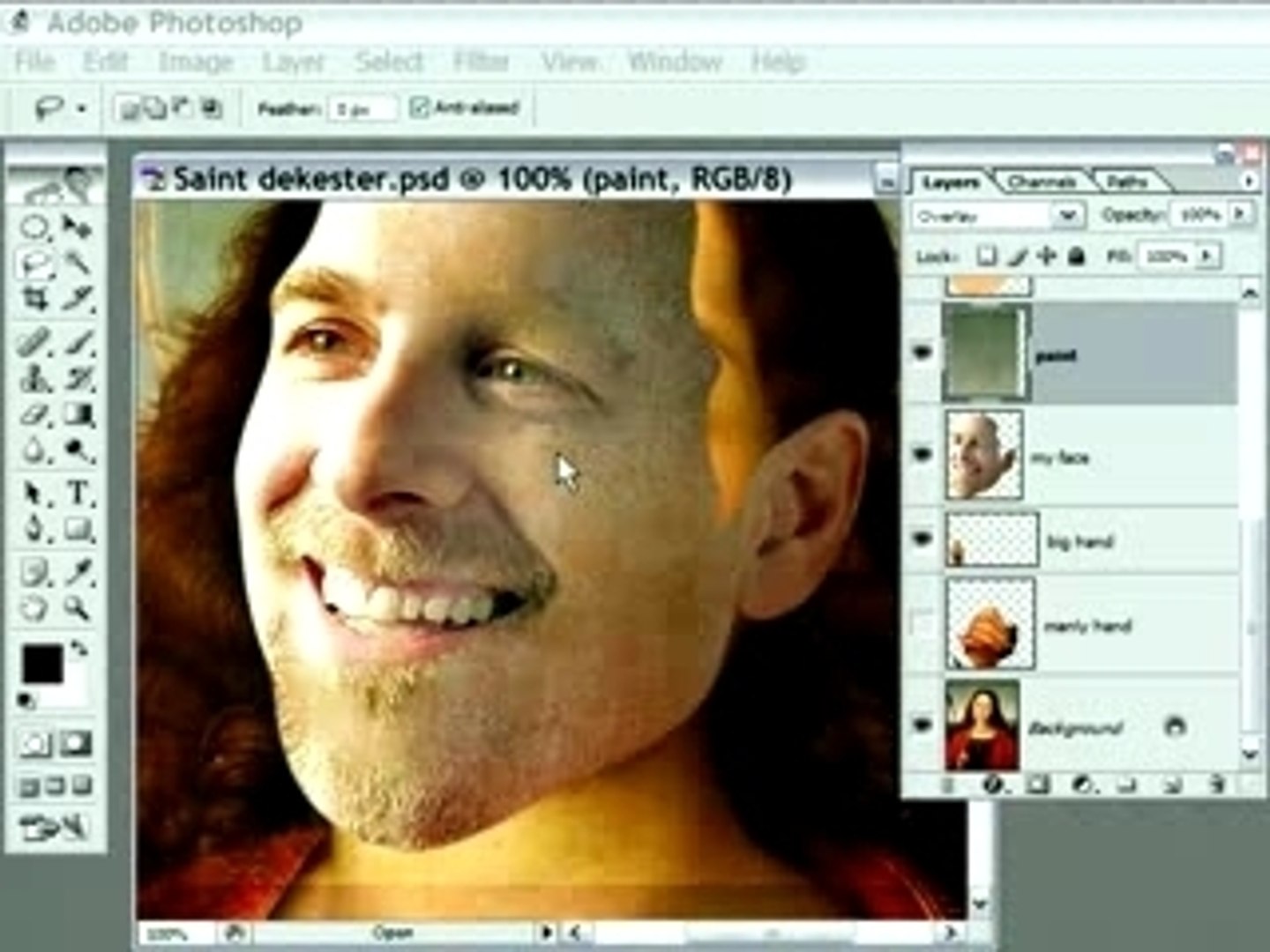Select the Crop tool
This screenshot has height=952, width=1270.
35,300
